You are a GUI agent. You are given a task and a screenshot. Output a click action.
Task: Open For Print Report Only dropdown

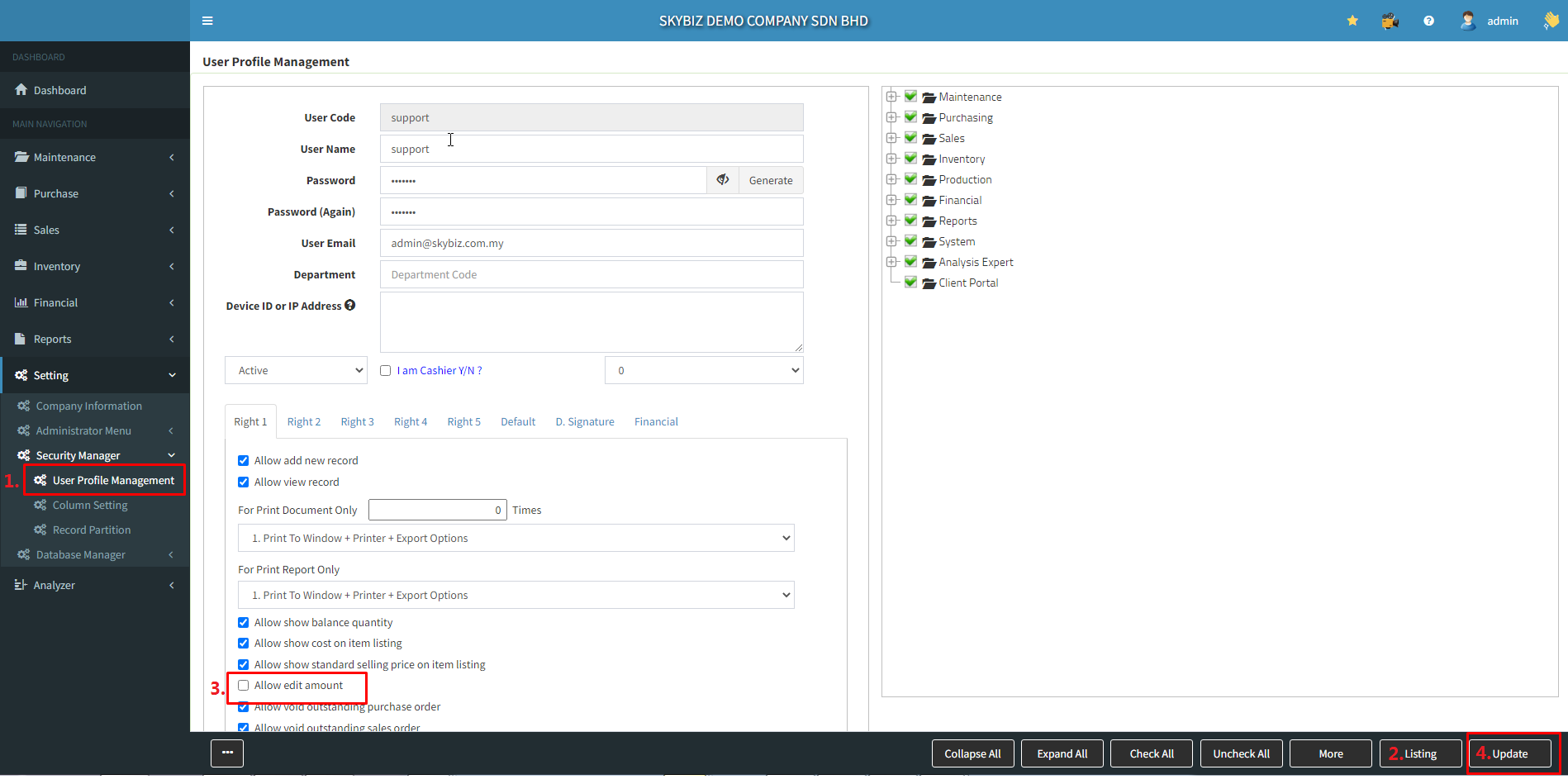(x=516, y=596)
